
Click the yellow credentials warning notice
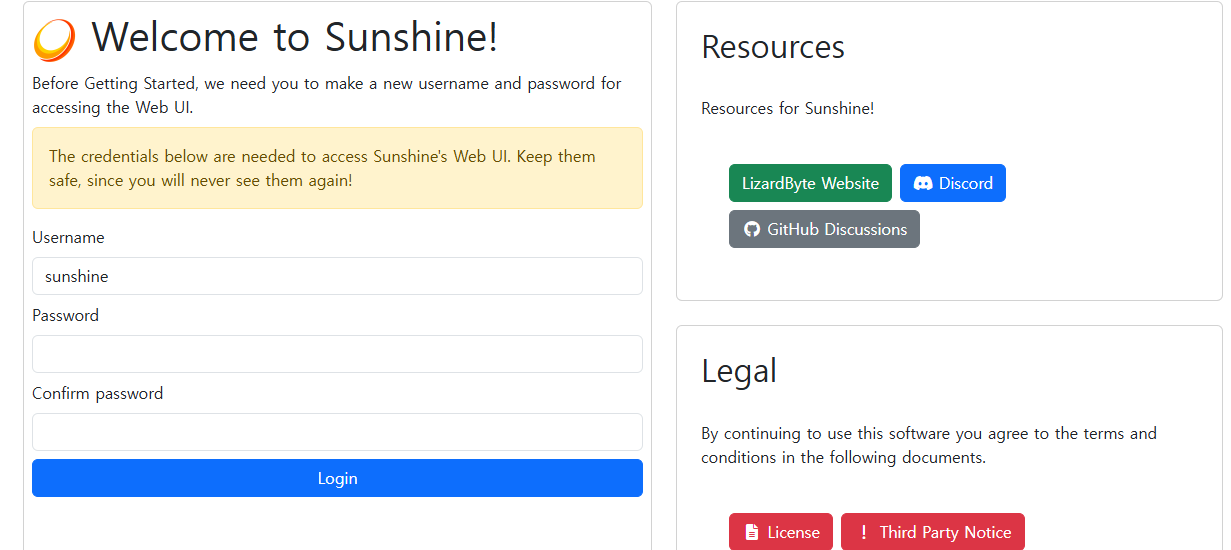[x=337, y=168]
